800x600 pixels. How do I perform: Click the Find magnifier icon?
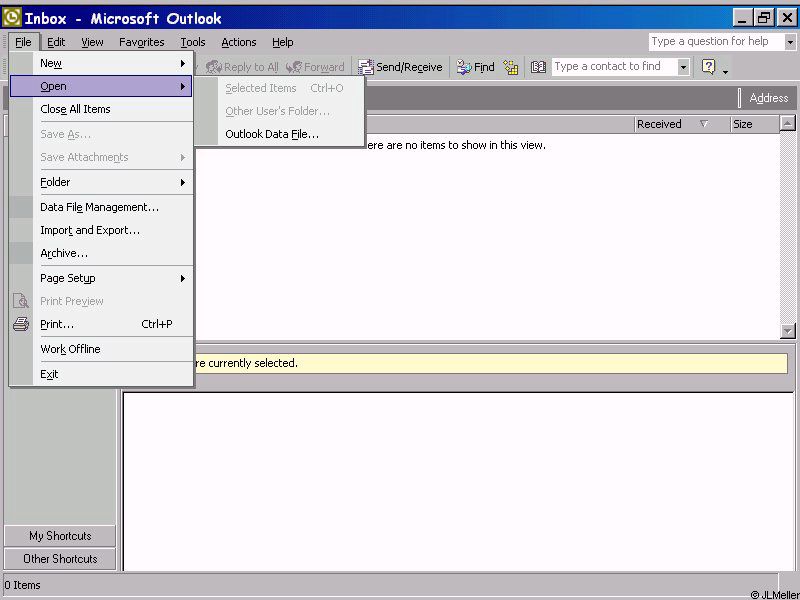tap(464, 67)
